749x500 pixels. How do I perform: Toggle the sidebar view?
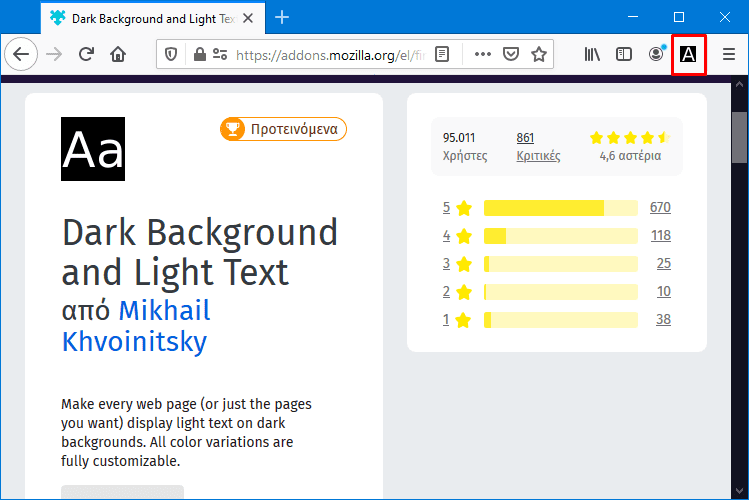(624, 54)
